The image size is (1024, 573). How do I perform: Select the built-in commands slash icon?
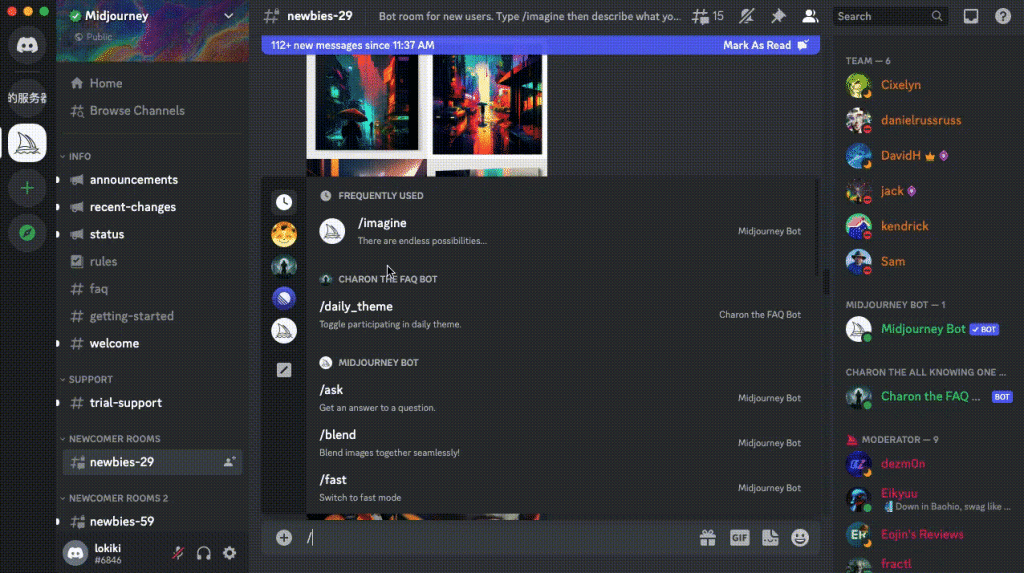(x=283, y=370)
